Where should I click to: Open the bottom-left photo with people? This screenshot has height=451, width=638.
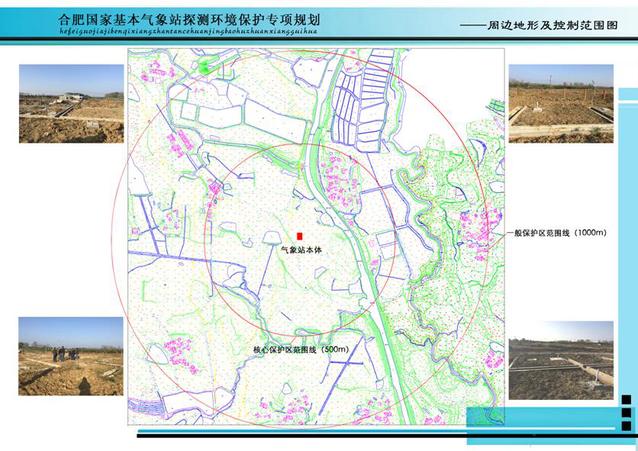(x=71, y=356)
